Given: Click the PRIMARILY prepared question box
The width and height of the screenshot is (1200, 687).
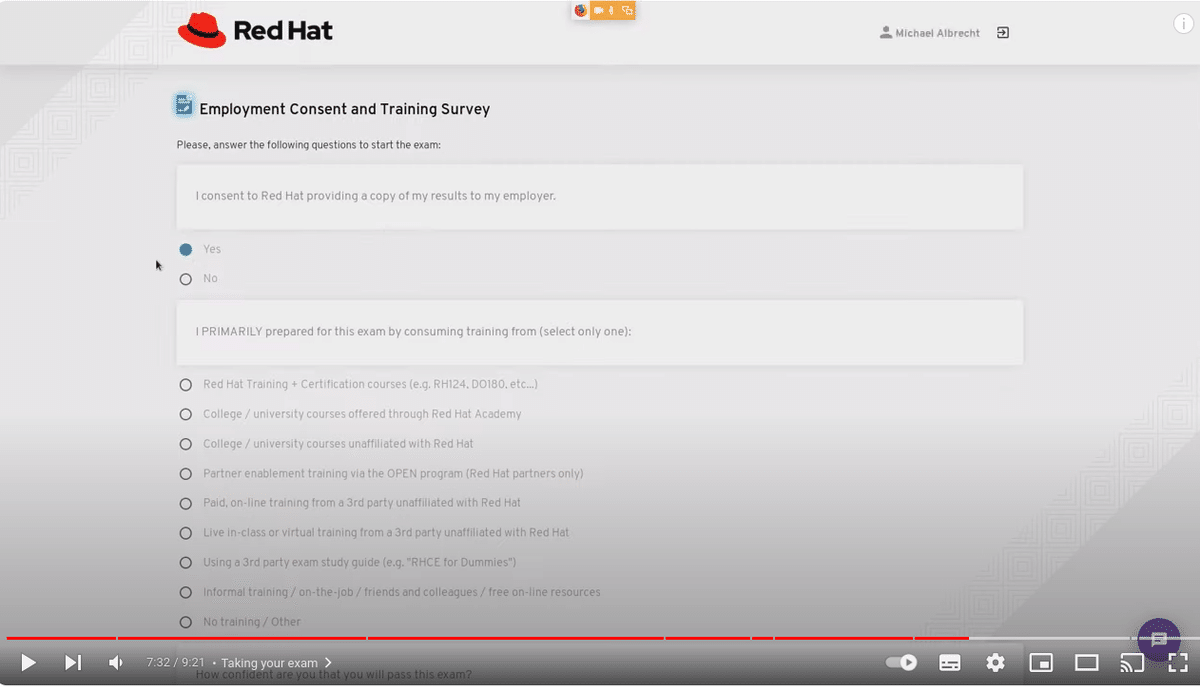Looking at the screenshot, I should click(x=599, y=332).
